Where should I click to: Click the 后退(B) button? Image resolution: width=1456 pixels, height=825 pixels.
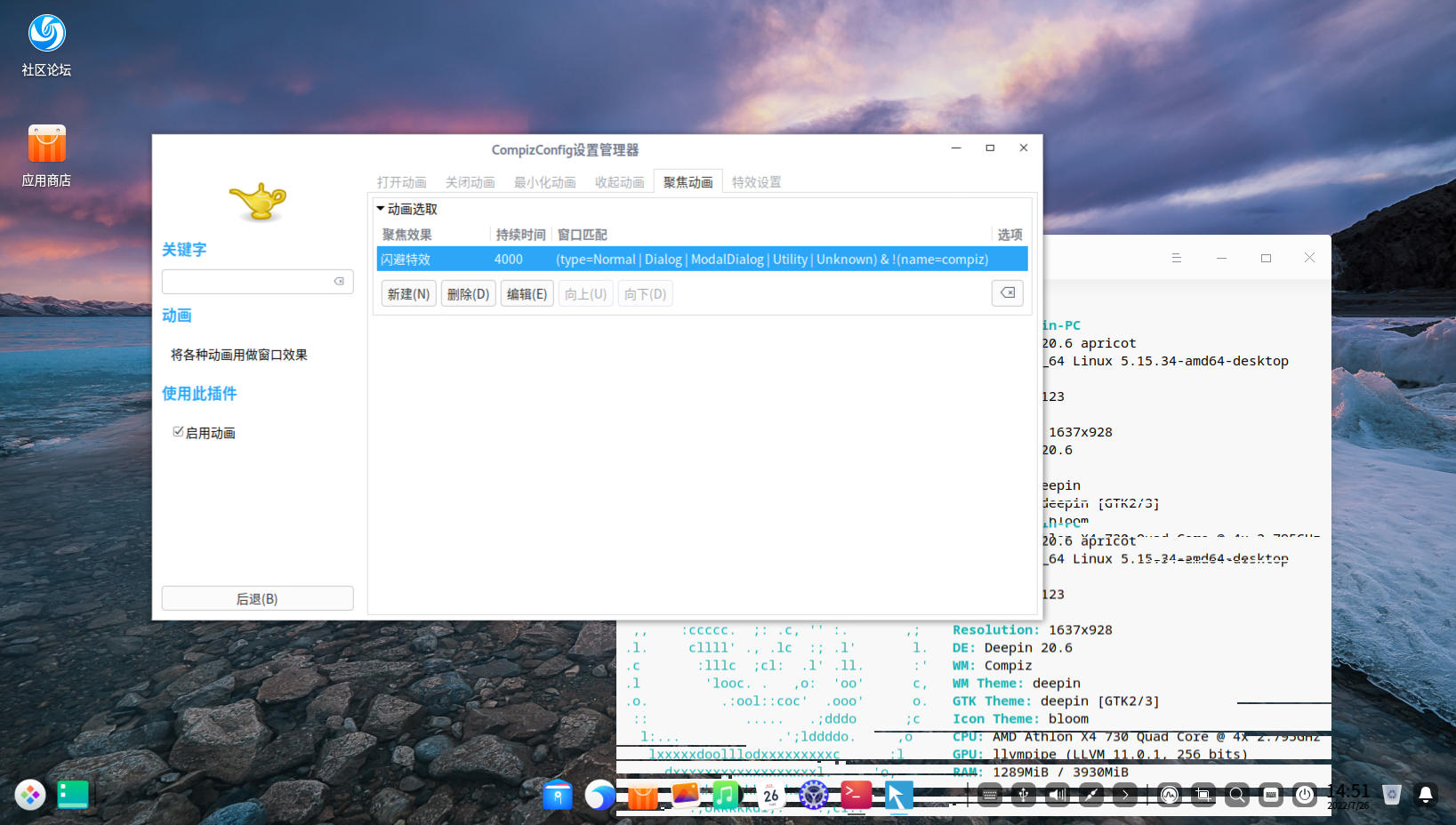tap(258, 598)
